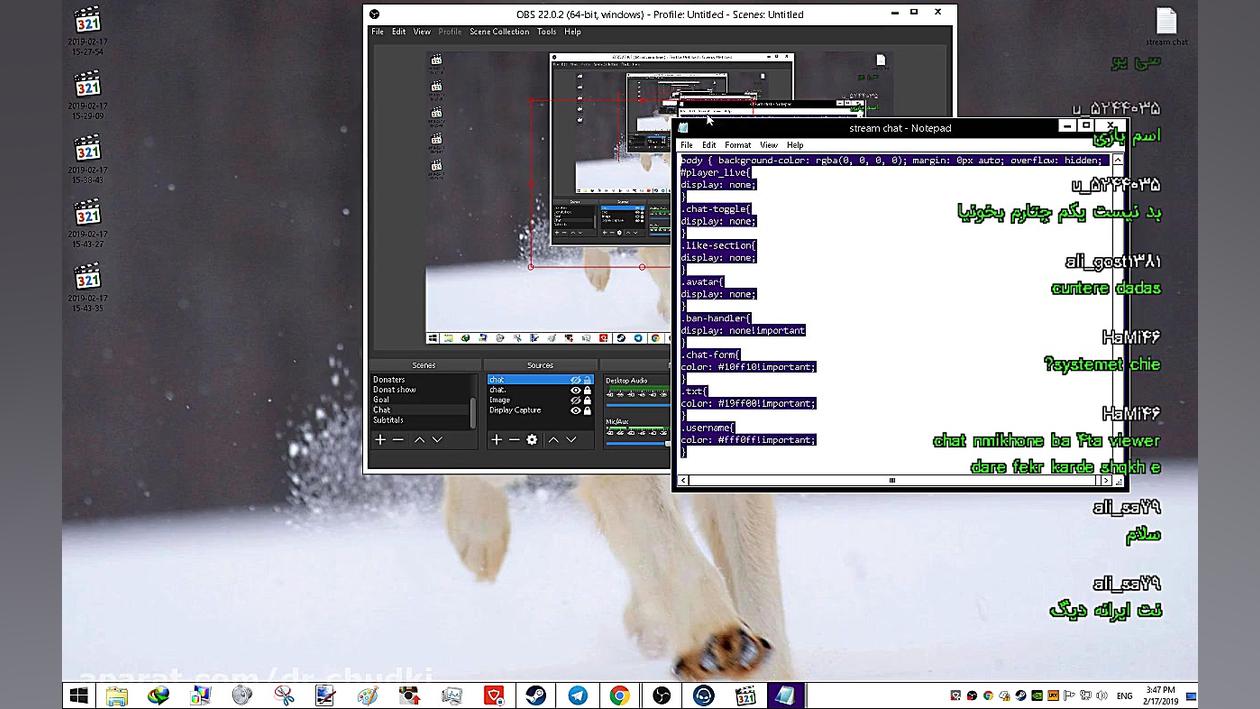The height and width of the screenshot is (709, 1260).
Task: Open the Help menu in OBS
Action: pos(572,32)
